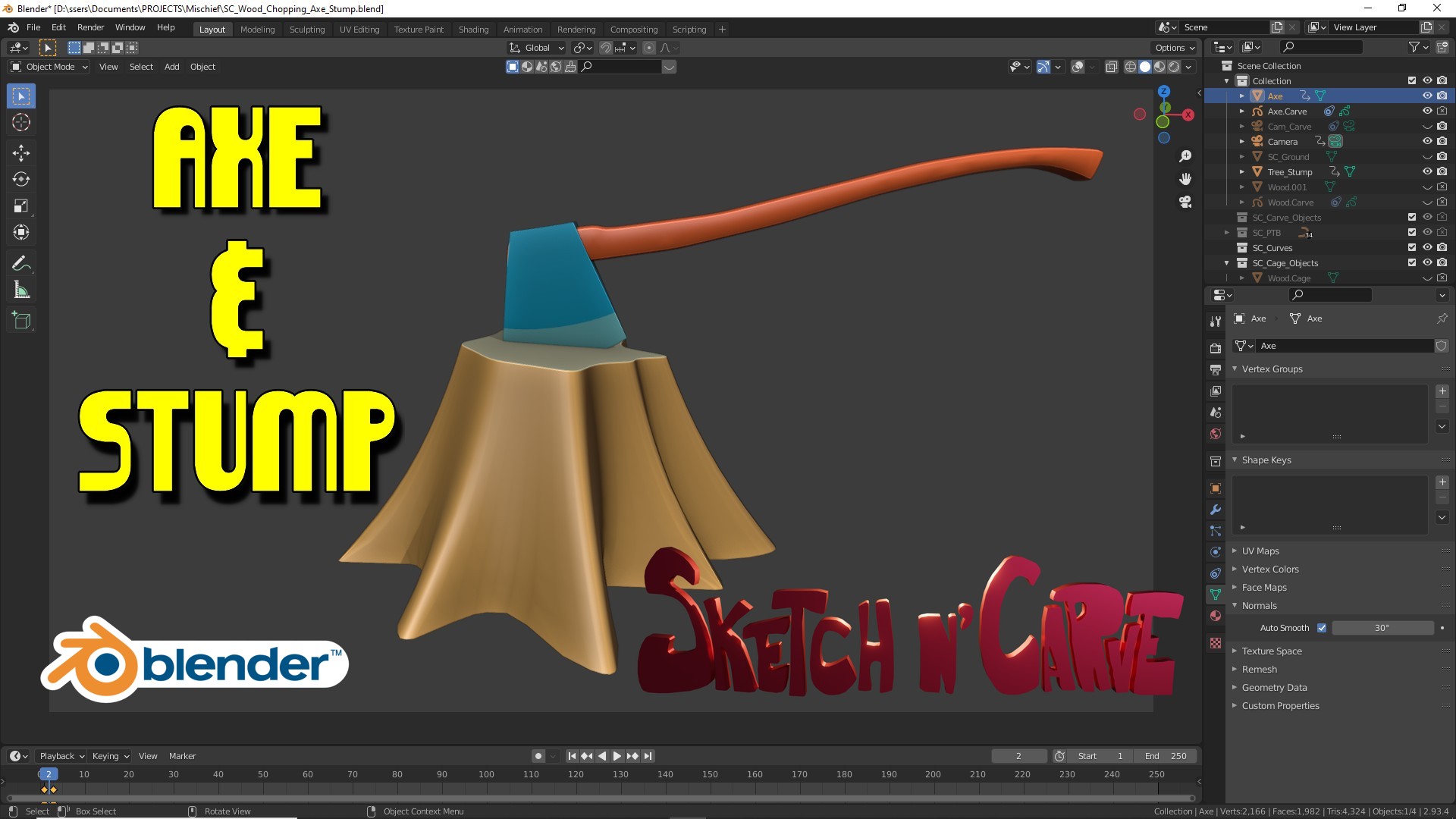Switch to the UV Editing workspace tab
The height and width of the screenshot is (819, 1456).
(x=359, y=30)
